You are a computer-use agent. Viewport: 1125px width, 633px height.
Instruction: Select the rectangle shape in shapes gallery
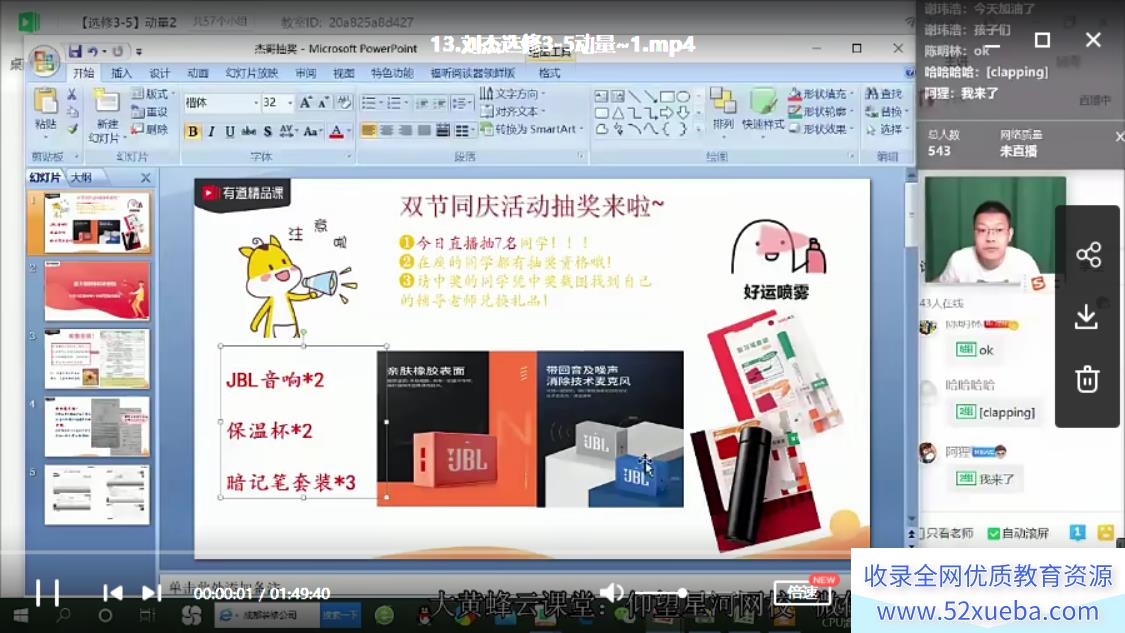(667, 96)
